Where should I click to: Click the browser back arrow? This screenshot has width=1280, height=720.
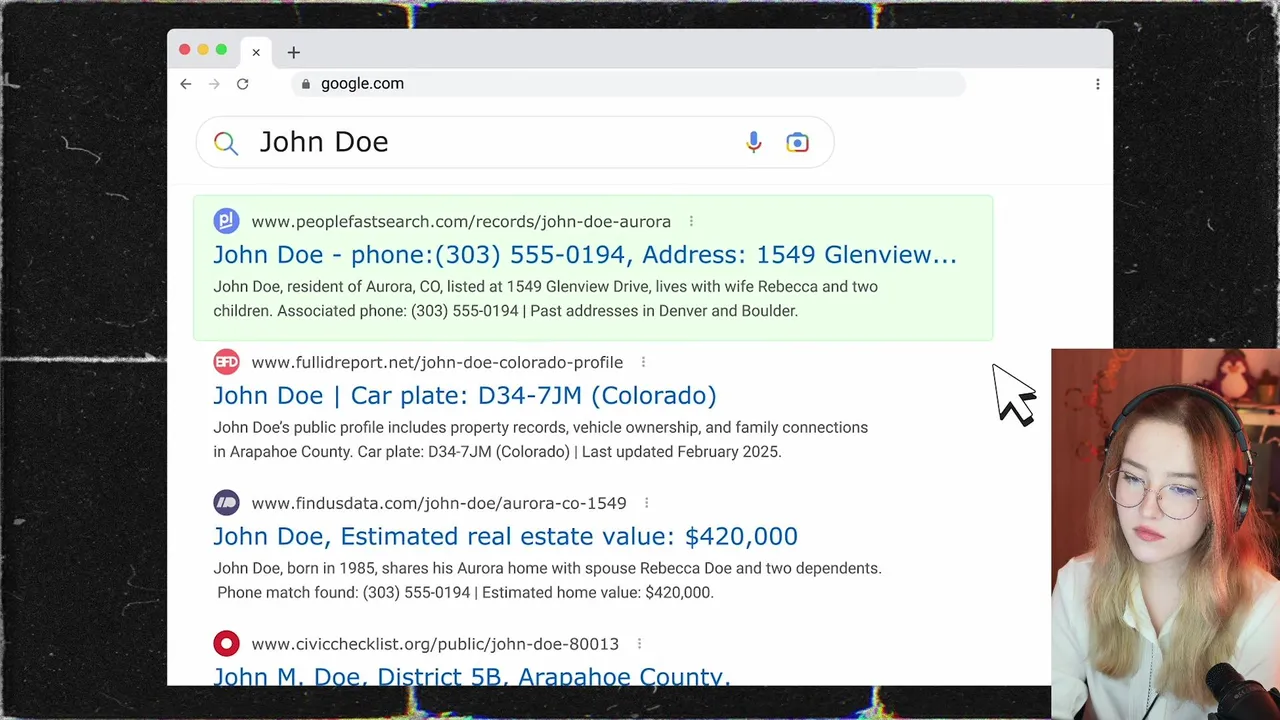(186, 84)
